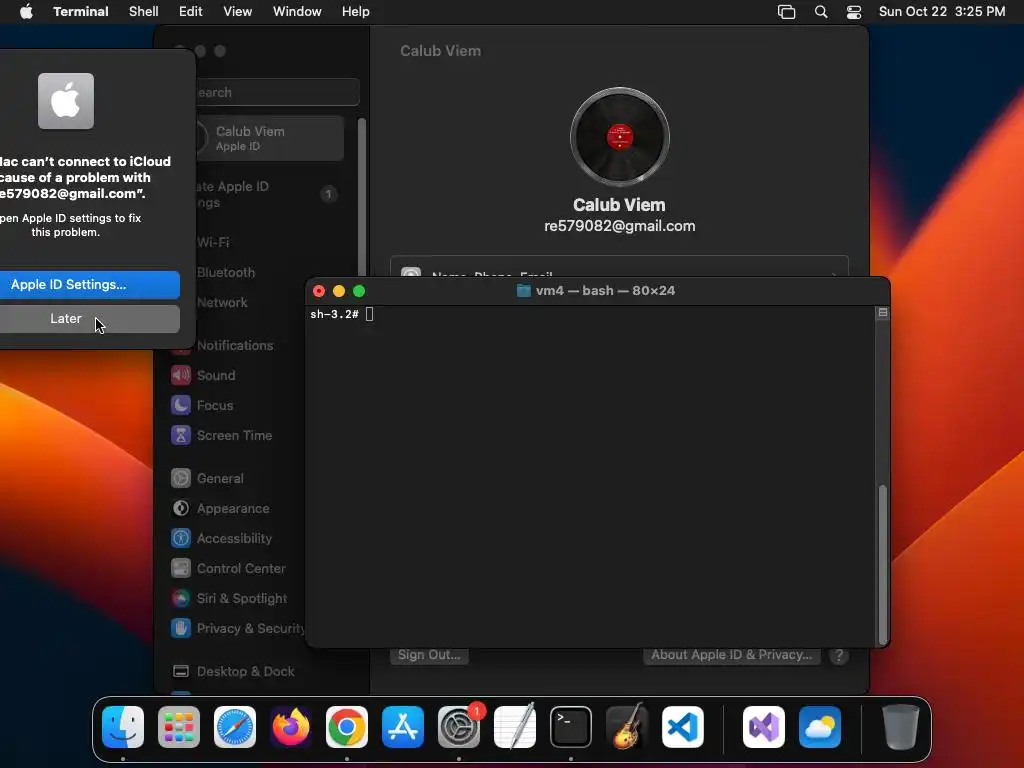Open the App Store dock icon

tap(403, 727)
